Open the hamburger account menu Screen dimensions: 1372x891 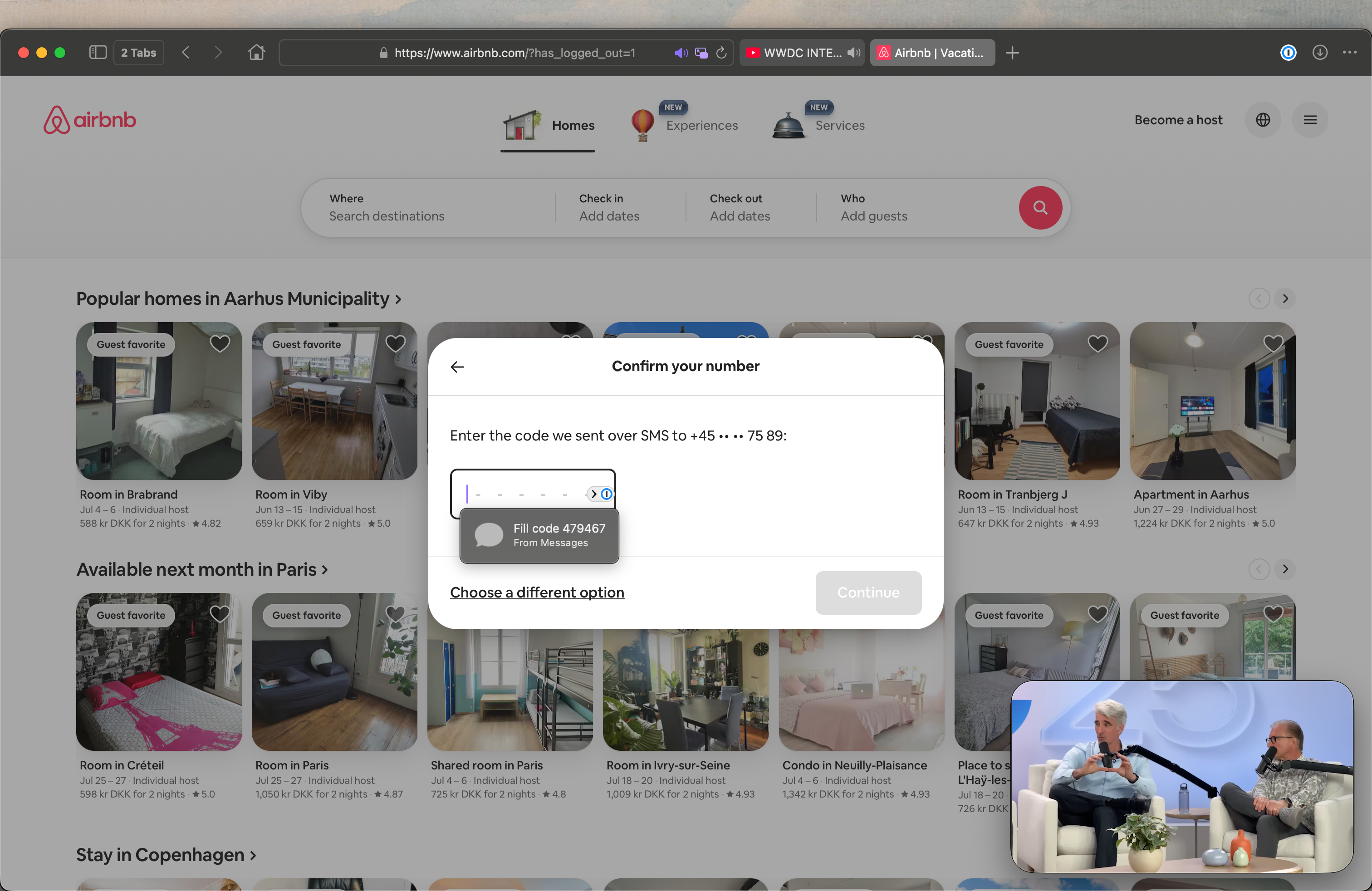tap(1310, 120)
